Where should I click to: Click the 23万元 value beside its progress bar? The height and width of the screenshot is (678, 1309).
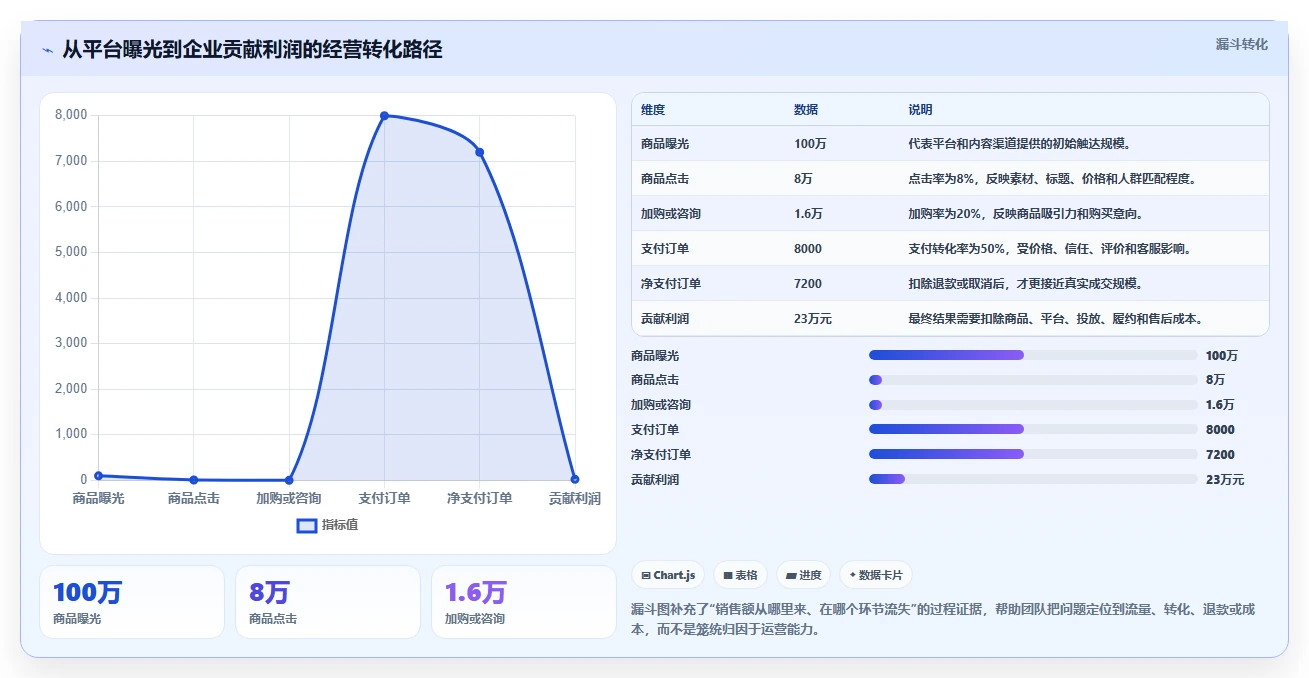(1225, 480)
